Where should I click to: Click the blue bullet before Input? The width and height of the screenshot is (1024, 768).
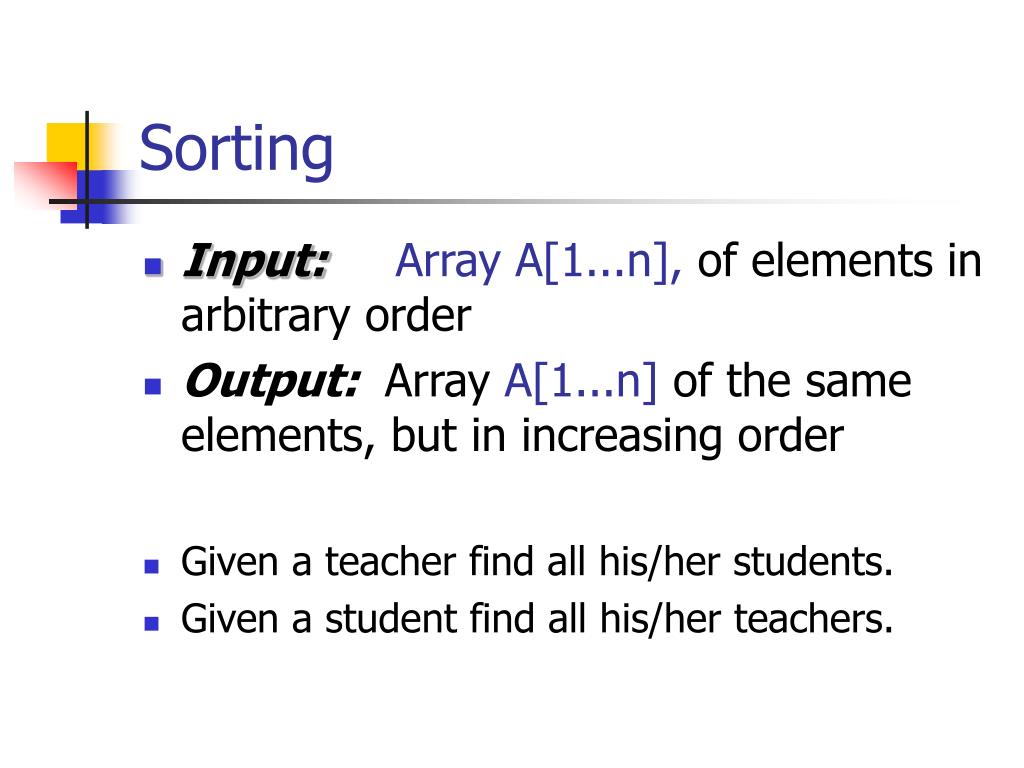tap(153, 266)
